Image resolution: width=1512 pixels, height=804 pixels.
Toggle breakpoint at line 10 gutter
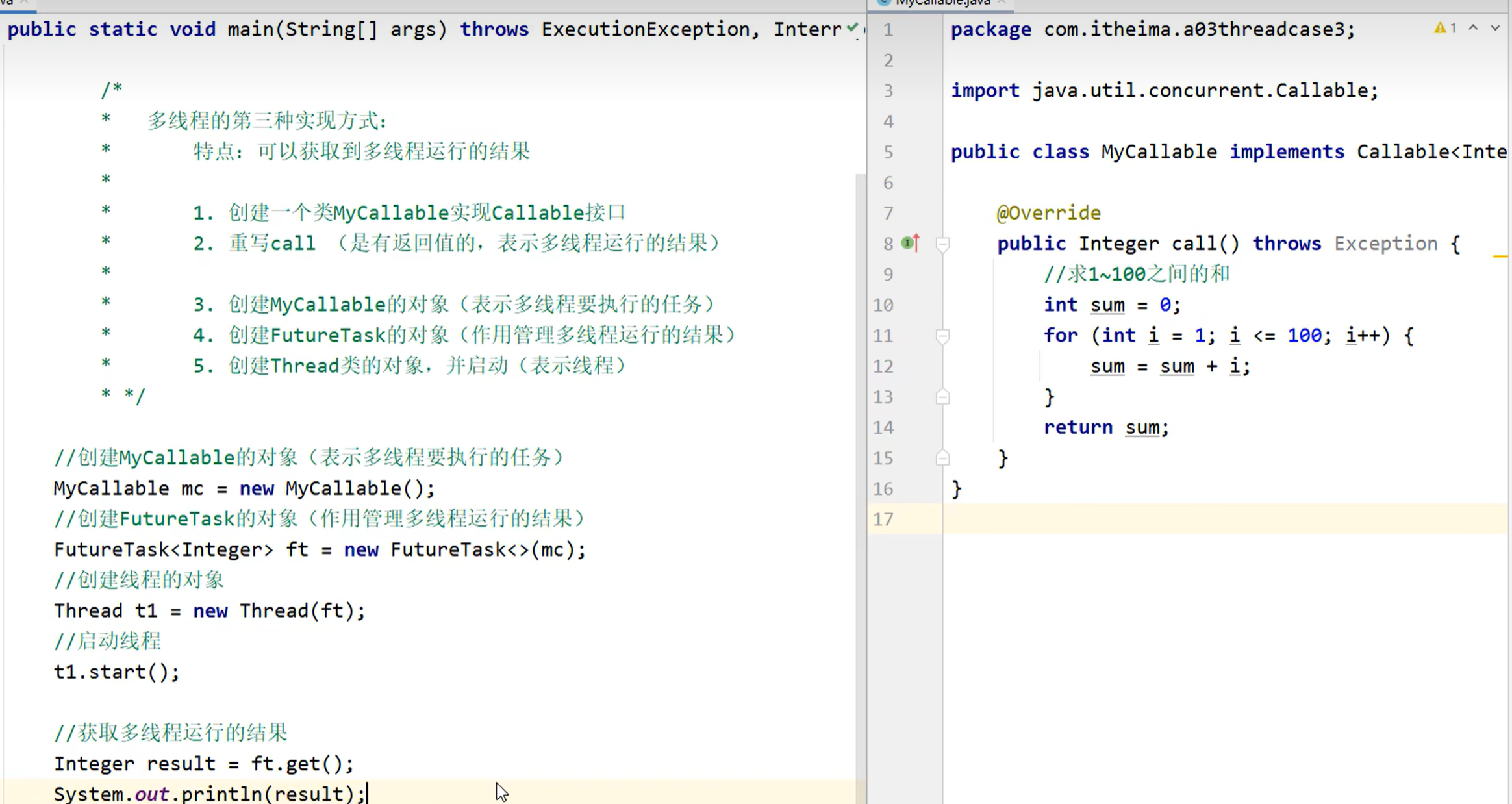pyautogui.click(x=911, y=305)
